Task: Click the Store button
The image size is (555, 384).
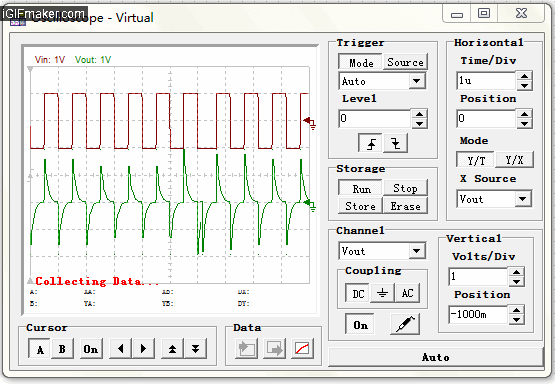Action: click(360, 206)
